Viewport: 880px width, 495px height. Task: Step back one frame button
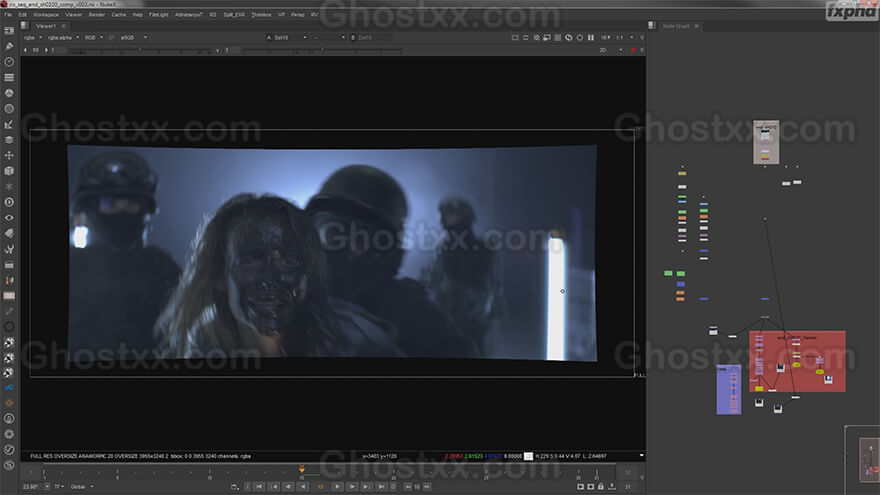point(288,487)
